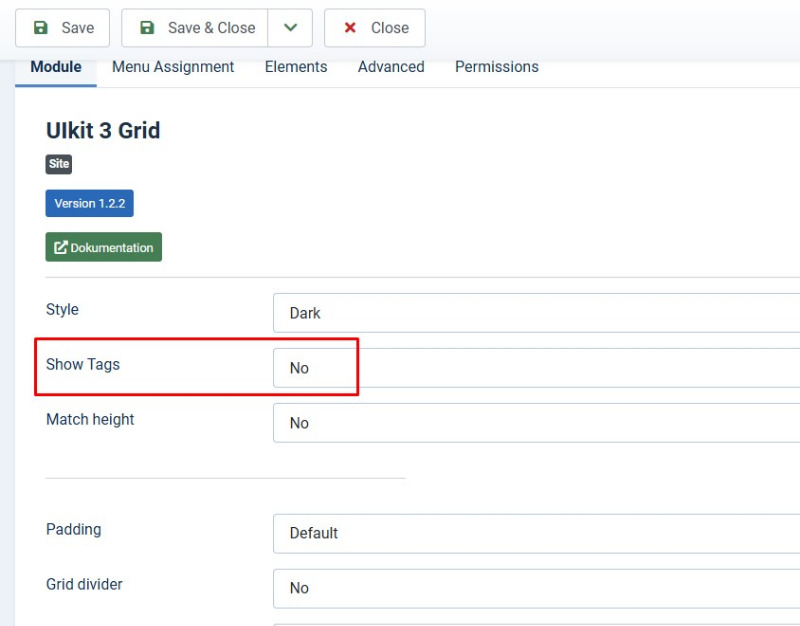
Task: Open the Padding dropdown showing Default
Action: tap(536, 533)
